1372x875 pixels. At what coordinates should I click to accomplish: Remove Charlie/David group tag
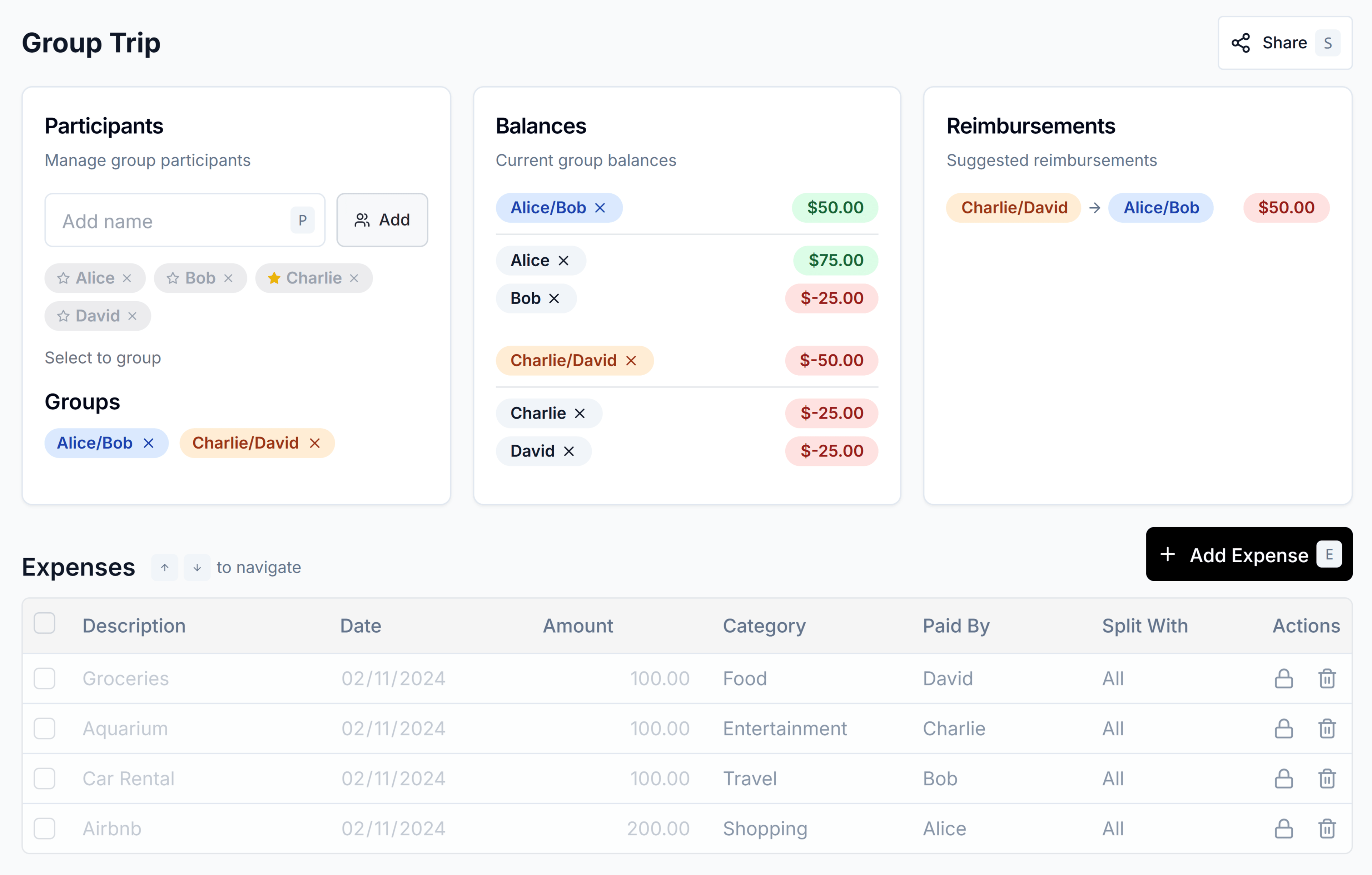315,443
